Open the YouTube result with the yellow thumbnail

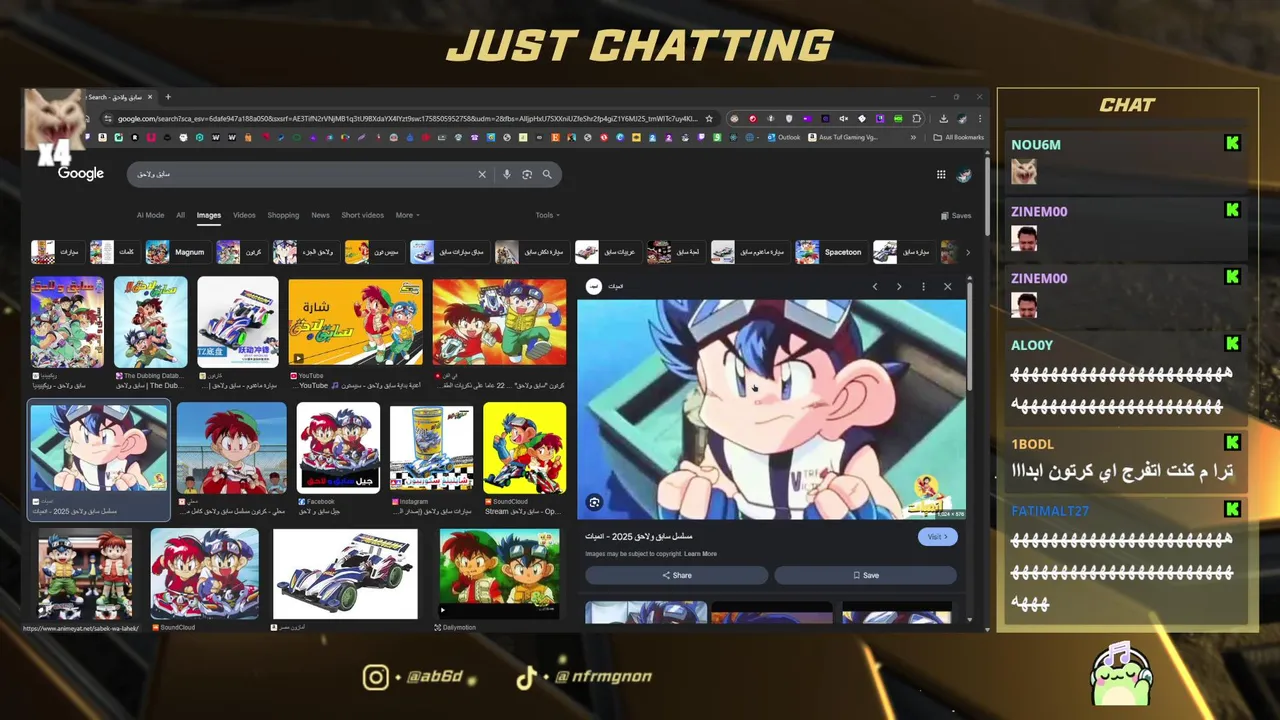click(355, 322)
